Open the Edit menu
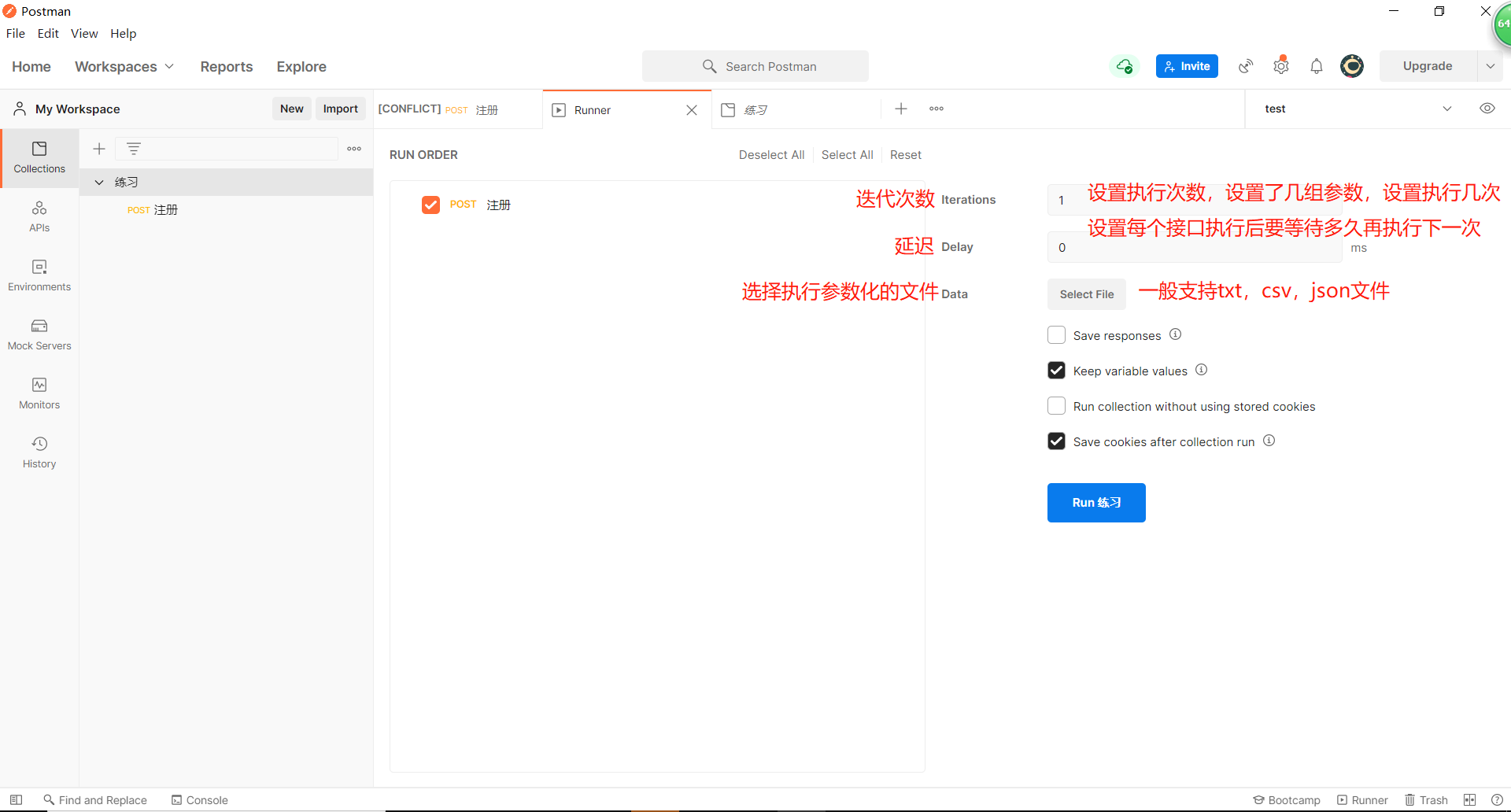The height and width of the screenshot is (812, 1511). pyautogui.click(x=48, y=33)
